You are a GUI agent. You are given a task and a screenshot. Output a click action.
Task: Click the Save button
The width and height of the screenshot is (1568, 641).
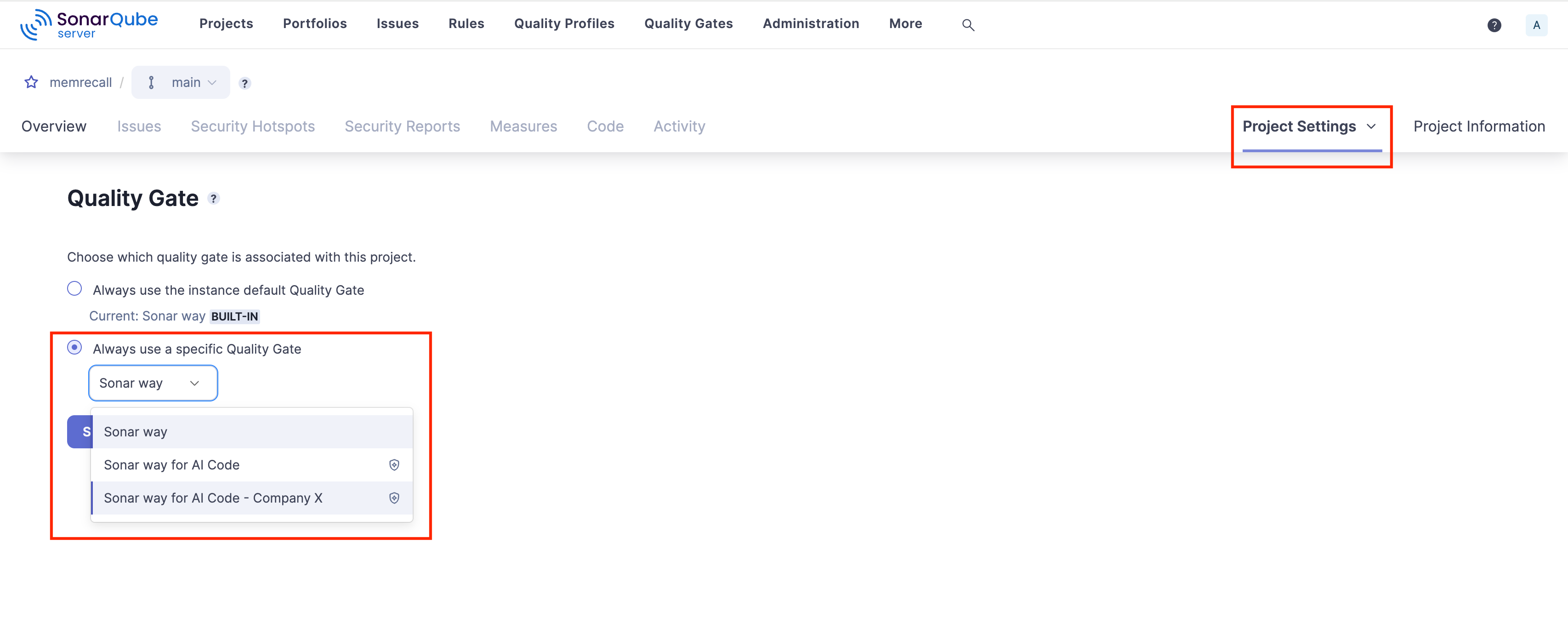(86, 431)
